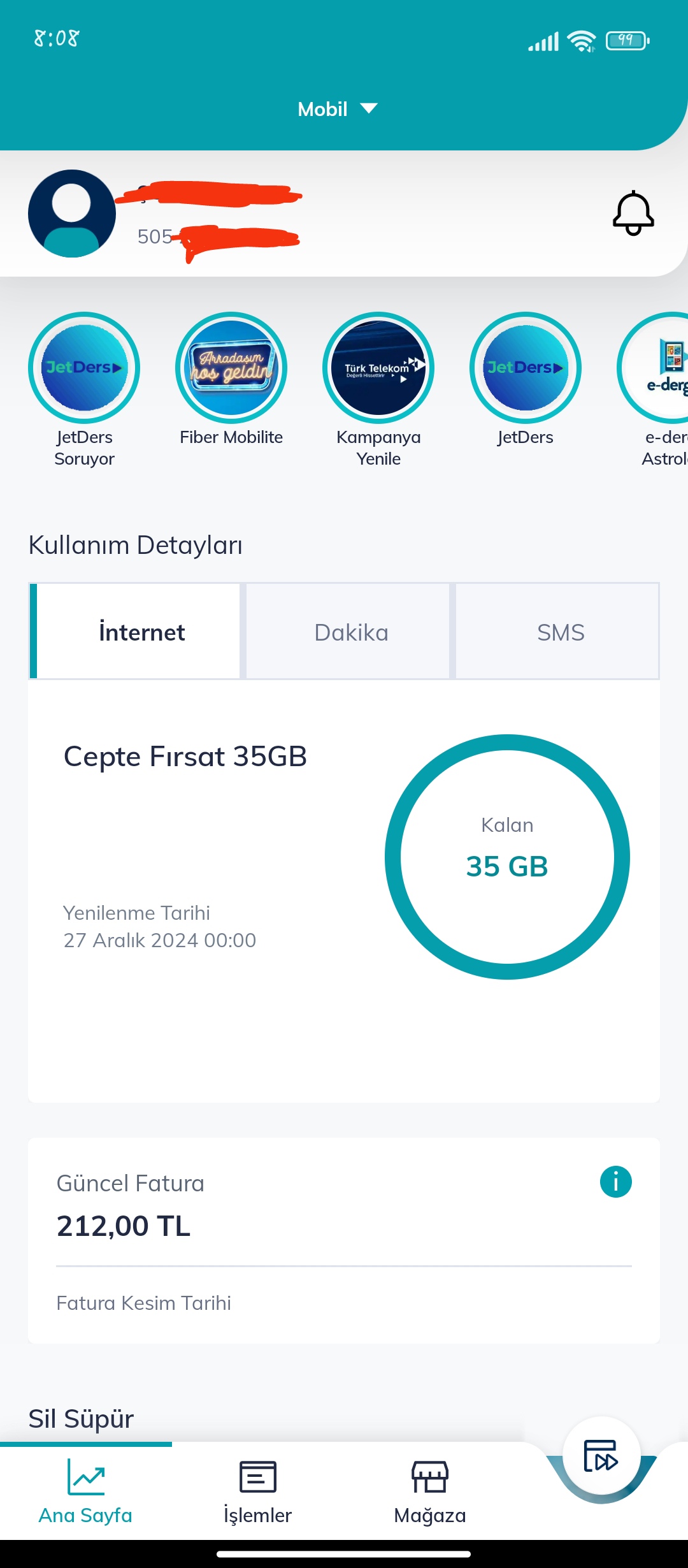Tap the Fatura Kesim Tarihi row
This screenshot has width=688, height=1568.
344,1303
